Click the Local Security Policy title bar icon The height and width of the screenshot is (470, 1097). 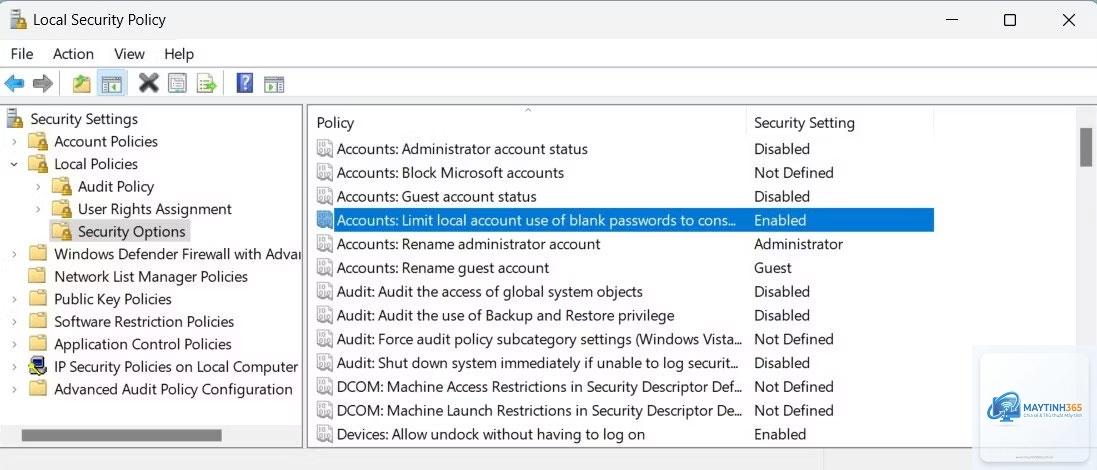pyautogui.click(x=18, y=20)
